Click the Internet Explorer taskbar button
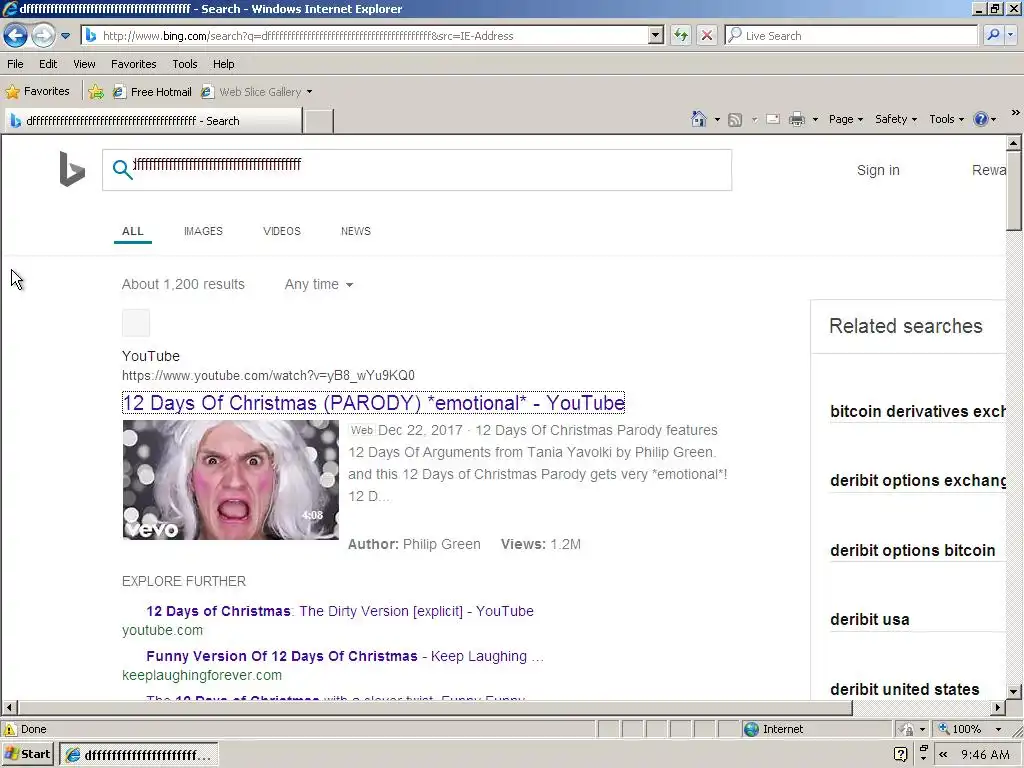 point(139,755)
